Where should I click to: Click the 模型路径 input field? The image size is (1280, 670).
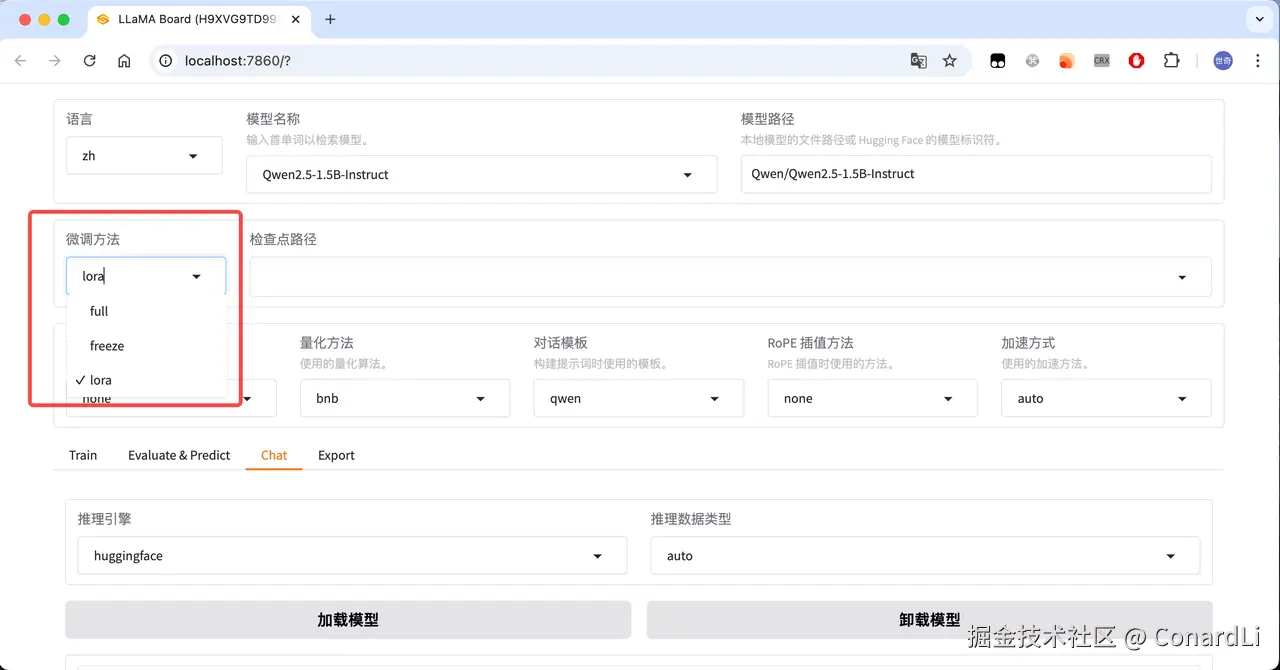point(976,174)
